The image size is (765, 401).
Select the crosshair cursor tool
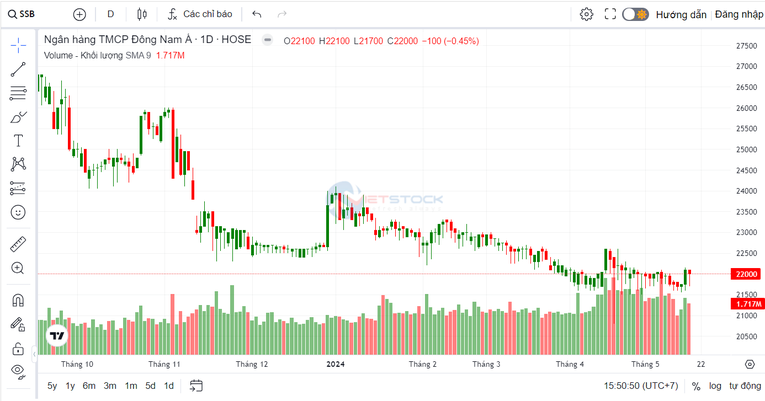[x=18, y=46]
